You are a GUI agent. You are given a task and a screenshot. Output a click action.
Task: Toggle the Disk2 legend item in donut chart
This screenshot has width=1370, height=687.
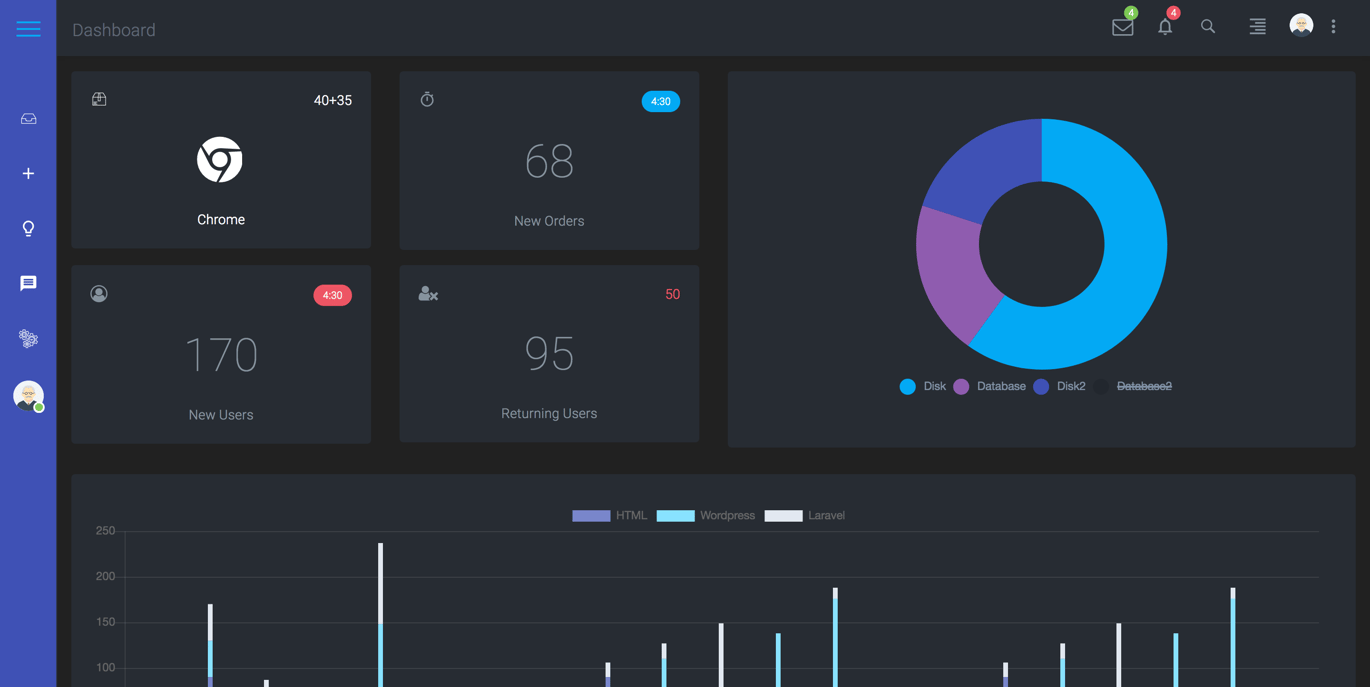coord(1059,386)
